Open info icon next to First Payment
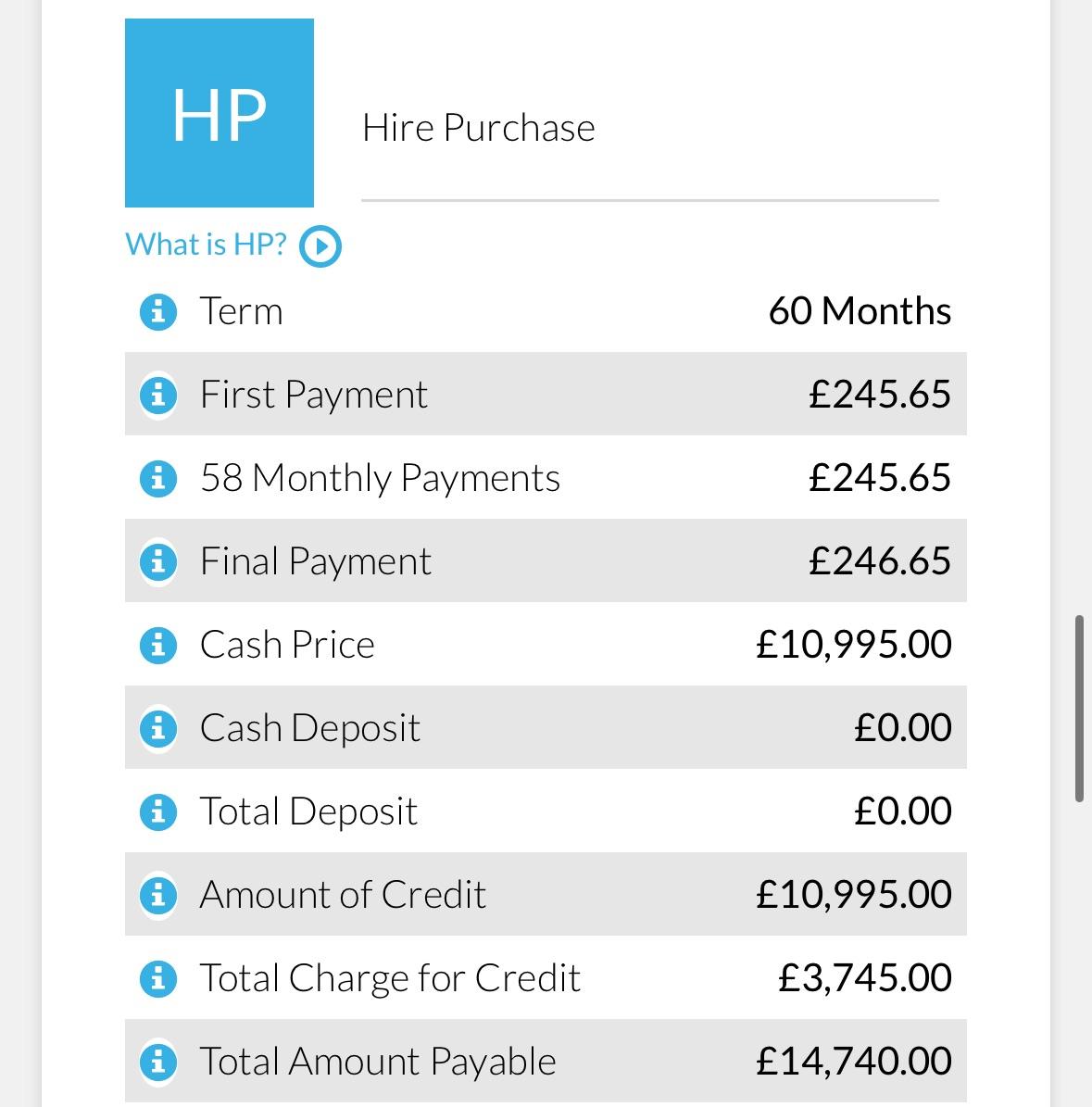Image resolution: width=1092 pixels, height=1107 pixels. pos(158,395)
